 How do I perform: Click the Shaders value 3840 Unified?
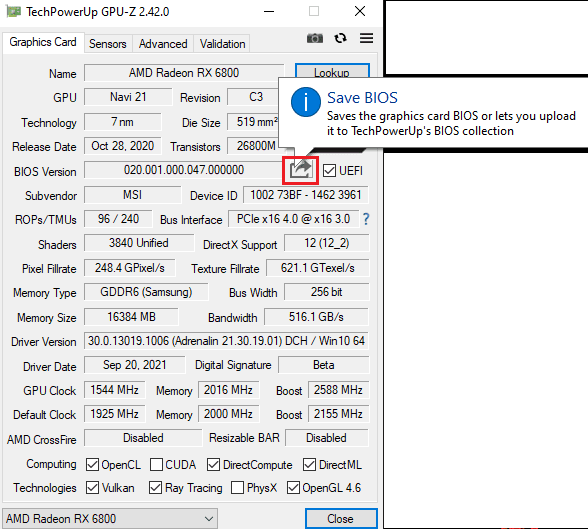coord(139,243)
